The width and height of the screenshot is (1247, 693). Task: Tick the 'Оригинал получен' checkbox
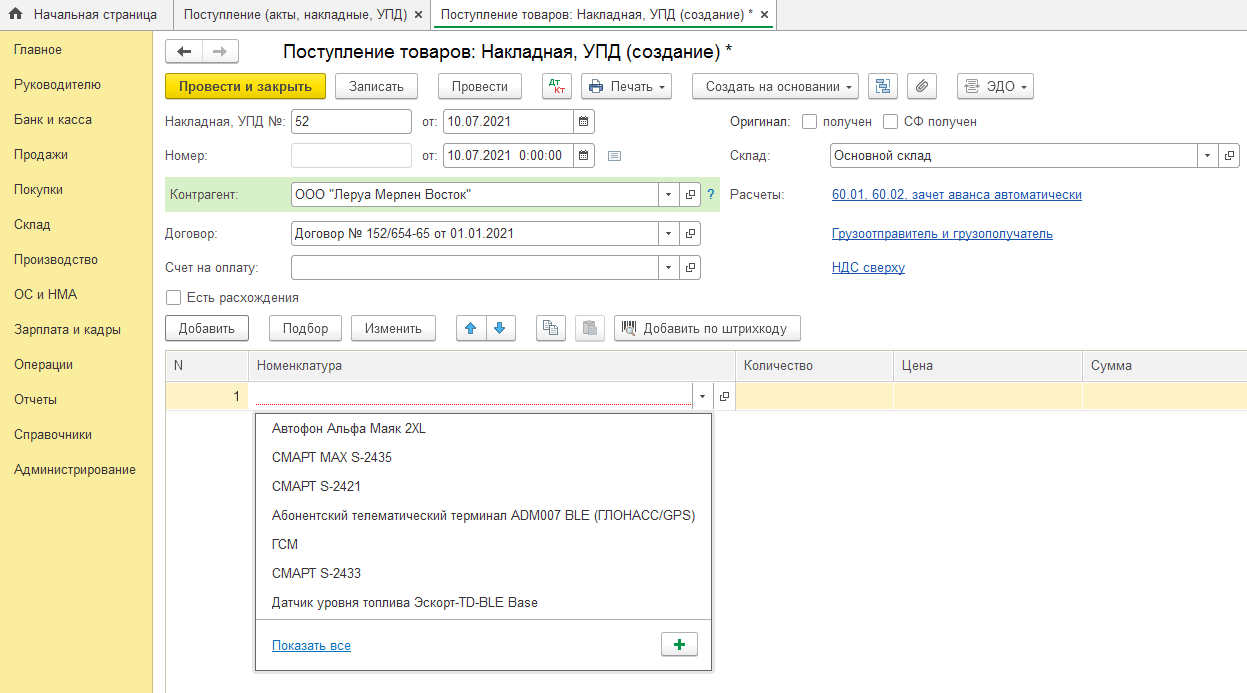(809, 122)
